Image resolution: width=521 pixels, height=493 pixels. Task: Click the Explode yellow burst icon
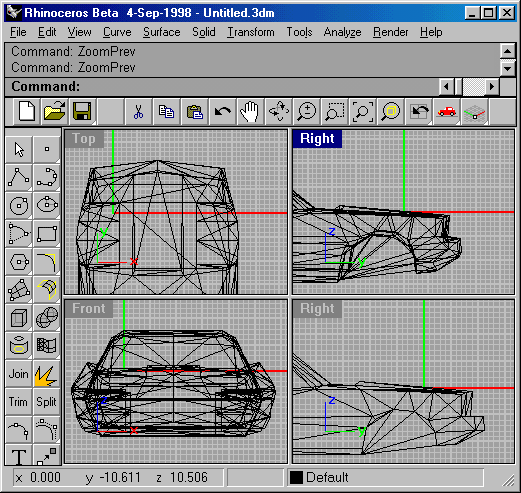coord(47,374)
